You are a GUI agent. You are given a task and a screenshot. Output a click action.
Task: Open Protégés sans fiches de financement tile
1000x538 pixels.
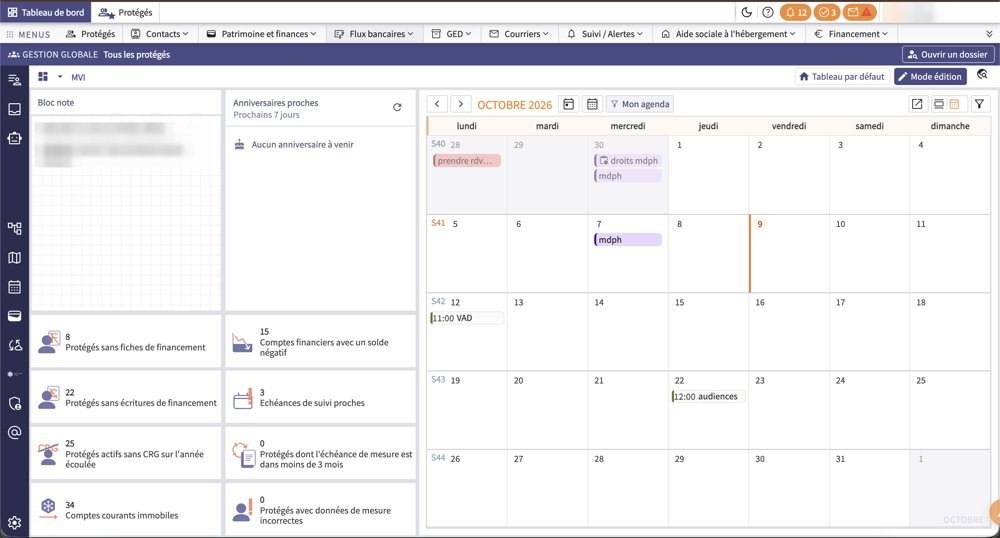126,342
